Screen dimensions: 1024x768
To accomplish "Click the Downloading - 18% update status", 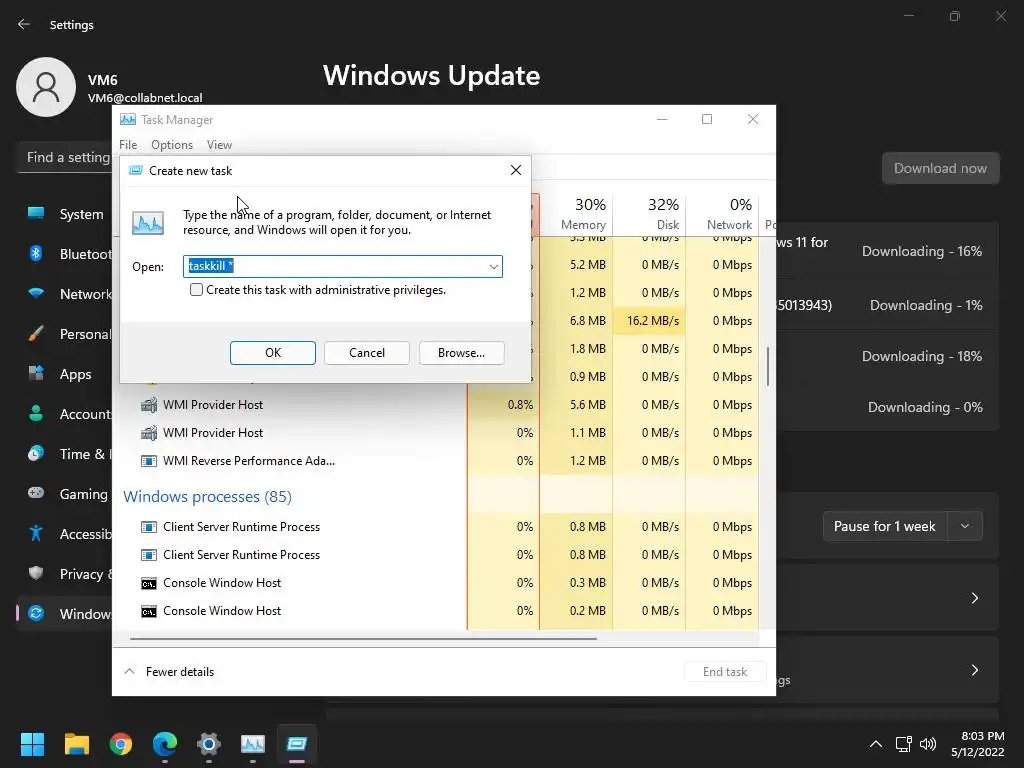I will 921,356.
